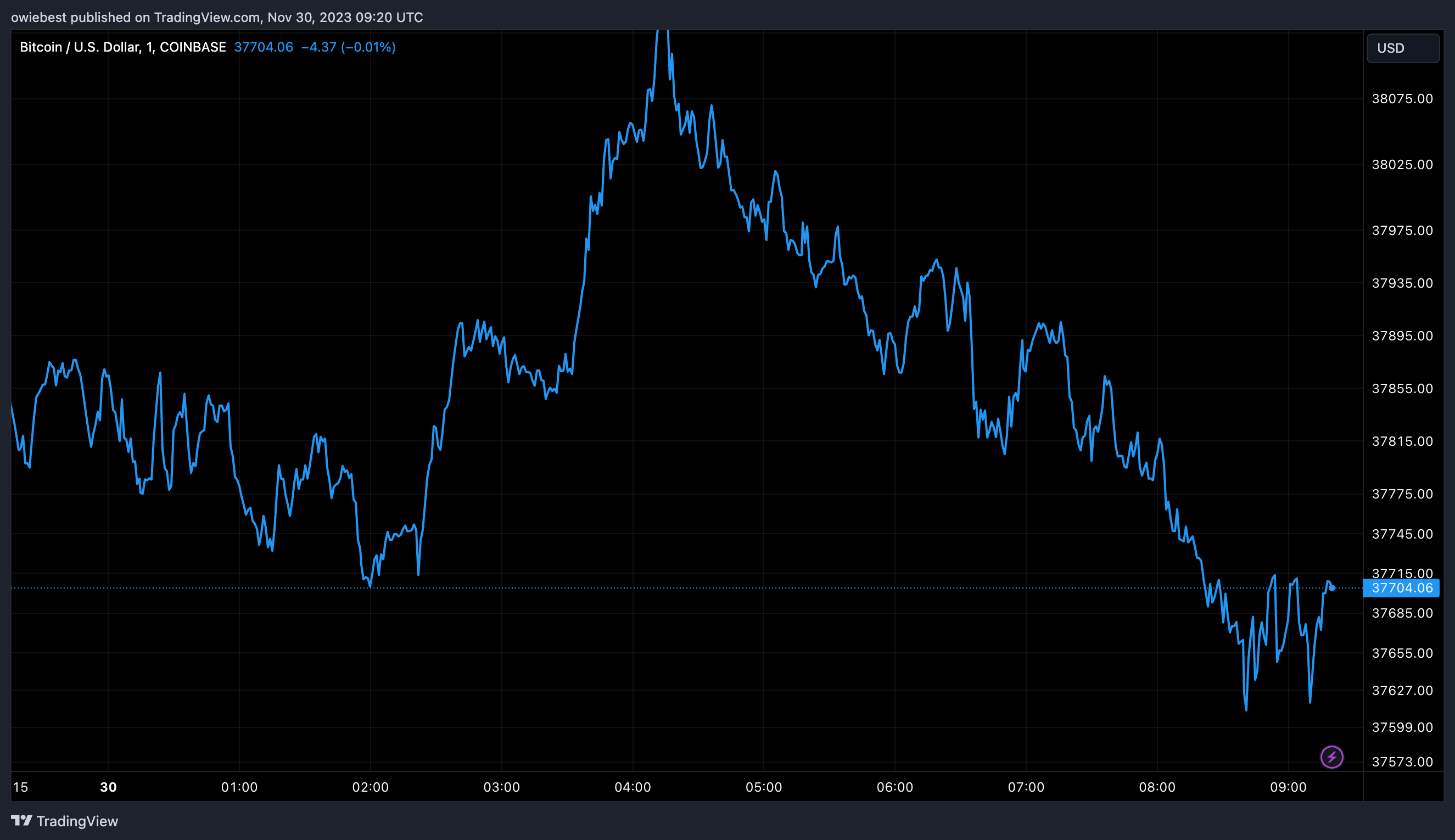Click the 37815.00 price axis label
The image size is (1455, 840).
[x=1402, y=441]
